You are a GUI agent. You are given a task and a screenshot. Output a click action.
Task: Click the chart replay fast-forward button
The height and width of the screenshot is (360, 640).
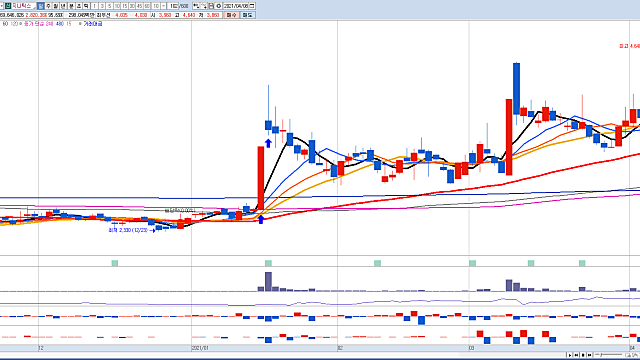click(589, 355)
